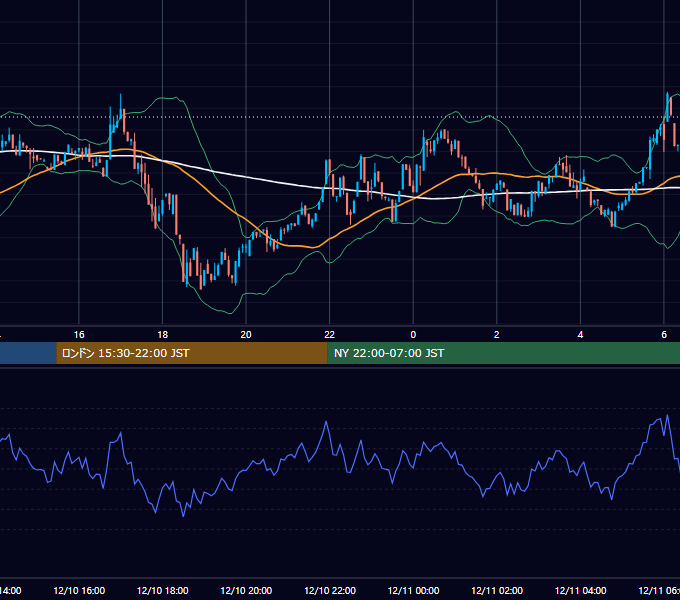Image resolution: width=680 pixels, height=600 pixels.
Task: Click the 12/10 20:00 date label
Action: (x=246, y=590)
